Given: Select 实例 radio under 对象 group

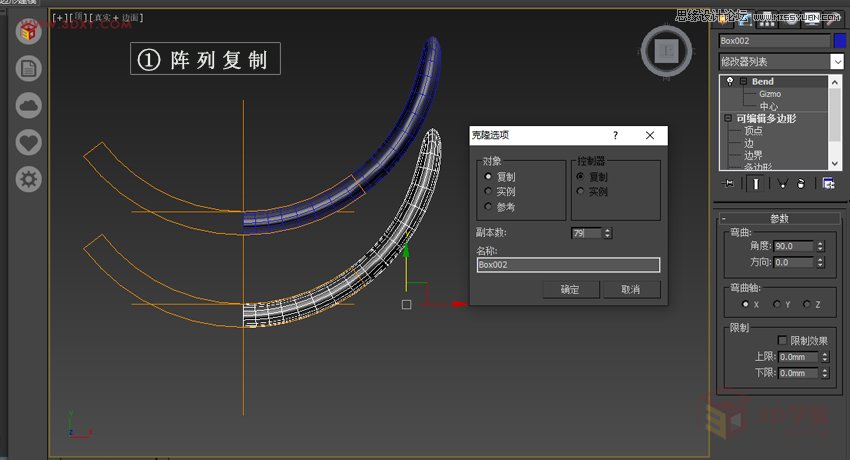Looking at the screenshot, I should pos(488,191).
